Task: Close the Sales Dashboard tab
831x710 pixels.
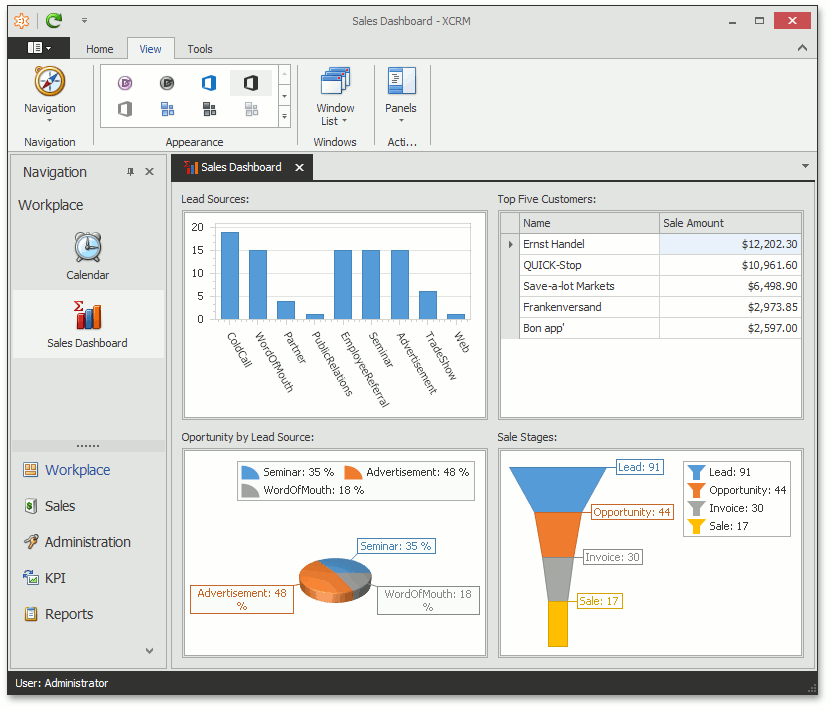Action: coord(299,168)
